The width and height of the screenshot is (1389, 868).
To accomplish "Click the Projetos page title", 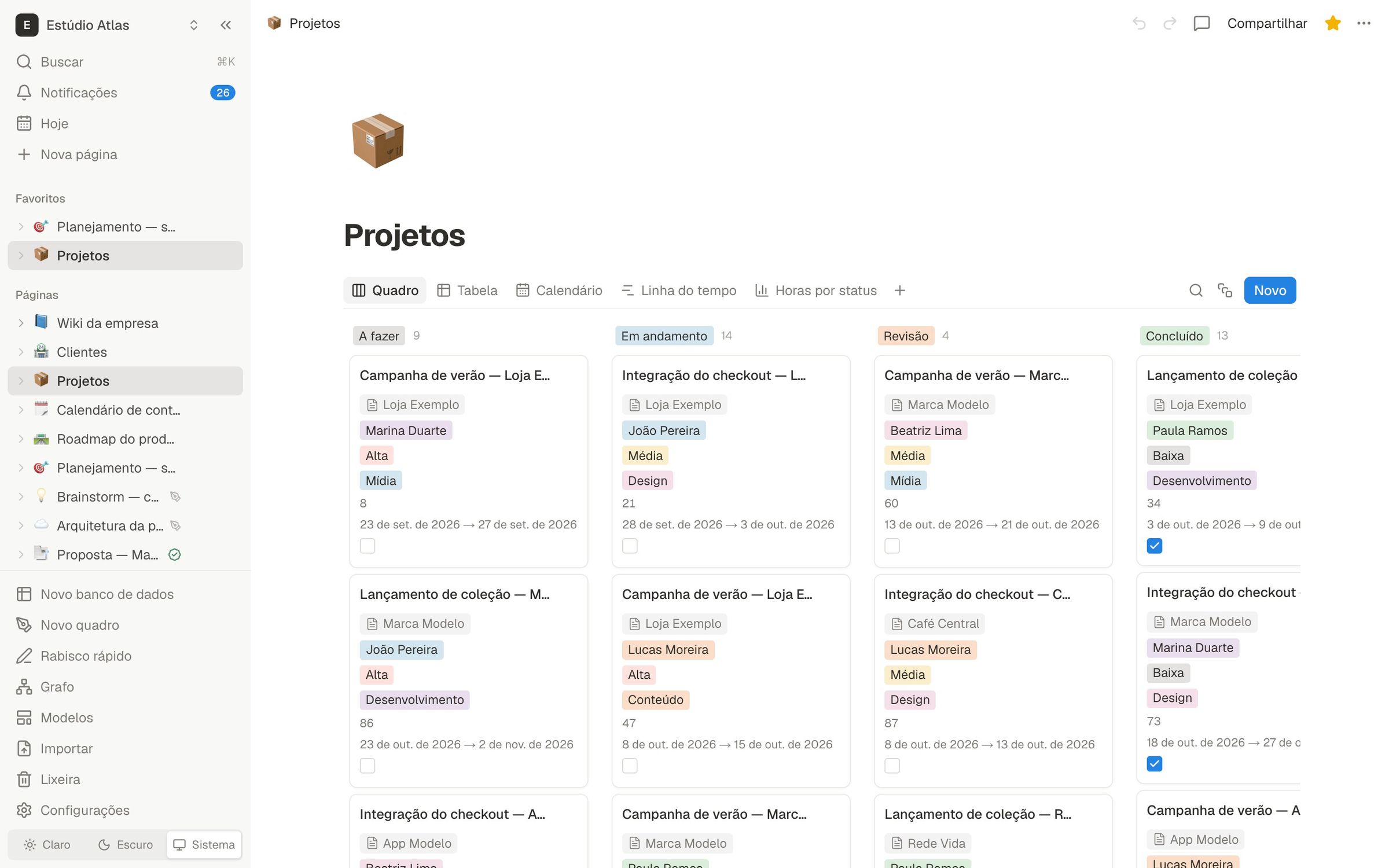I will (405, 235).
